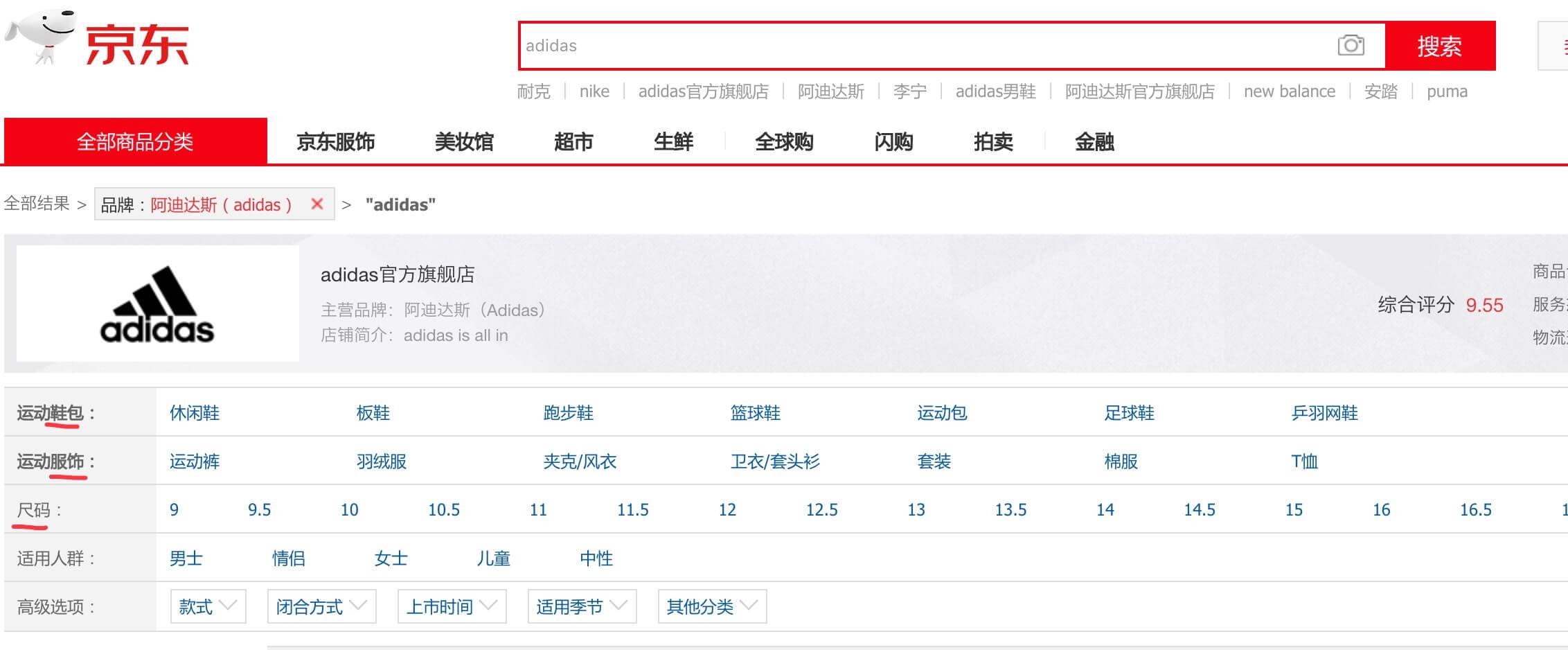Go to 全球购 navigation item

[784, 142]
